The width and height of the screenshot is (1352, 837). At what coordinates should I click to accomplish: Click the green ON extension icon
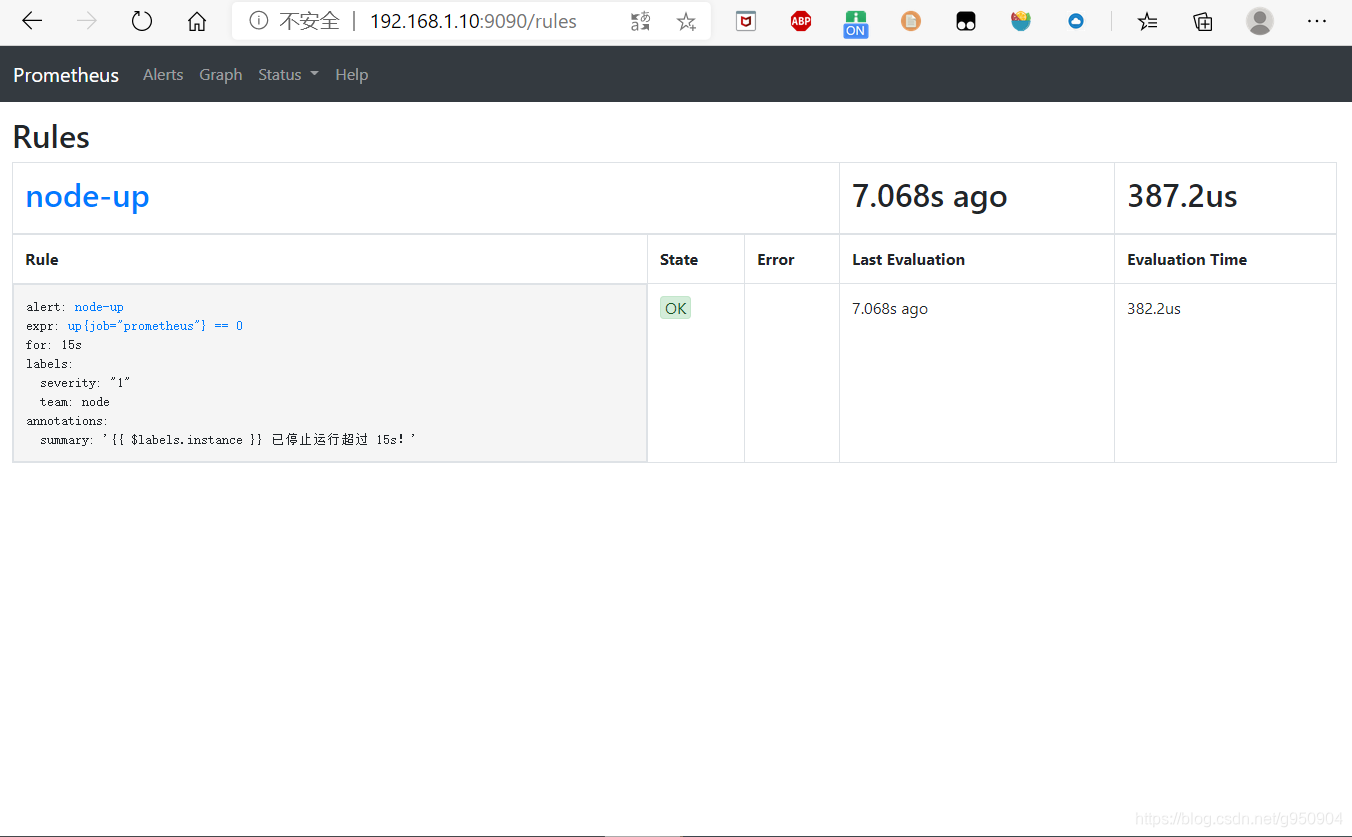click(855, 23)
